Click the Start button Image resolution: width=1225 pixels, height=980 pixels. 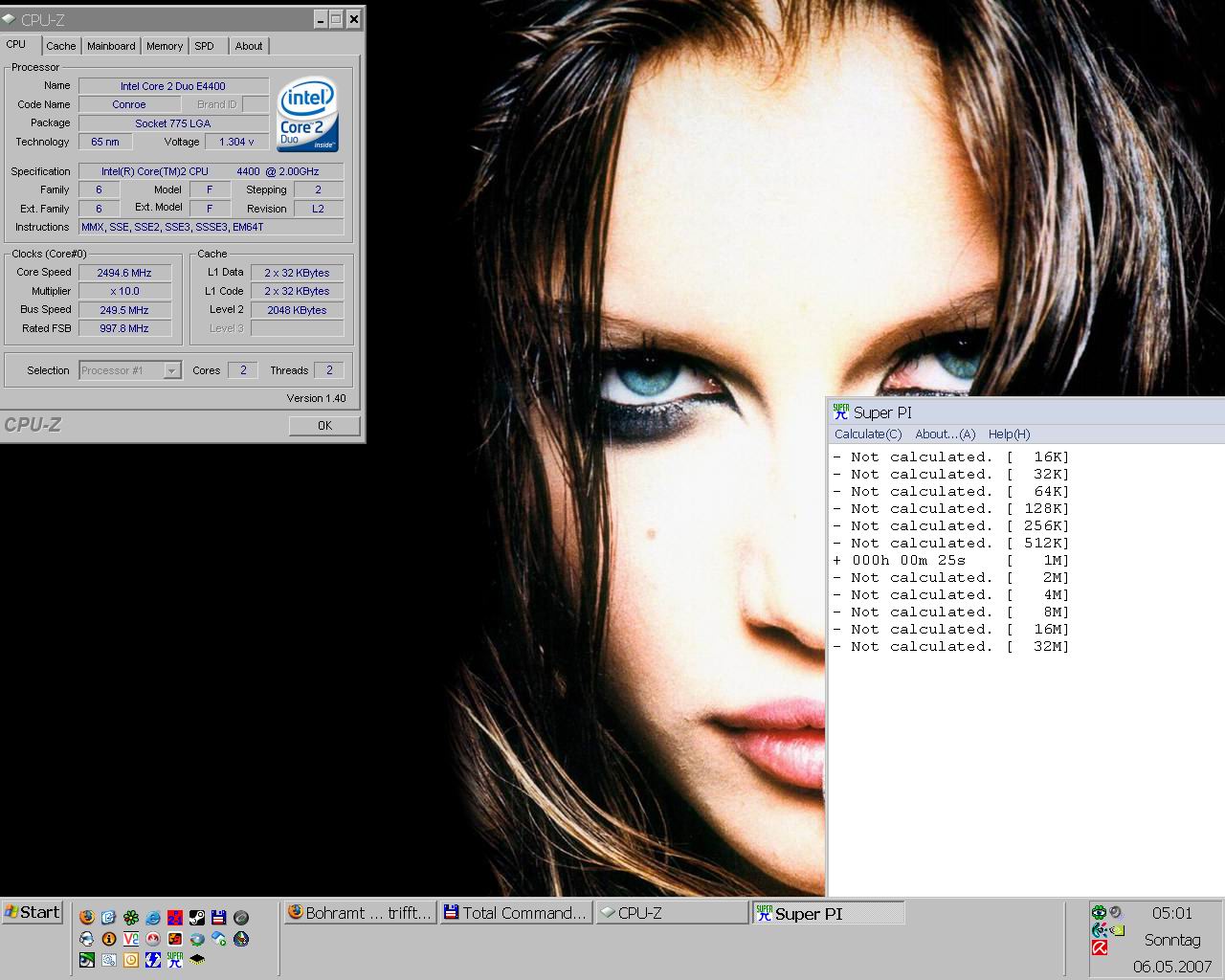(33, 912)
